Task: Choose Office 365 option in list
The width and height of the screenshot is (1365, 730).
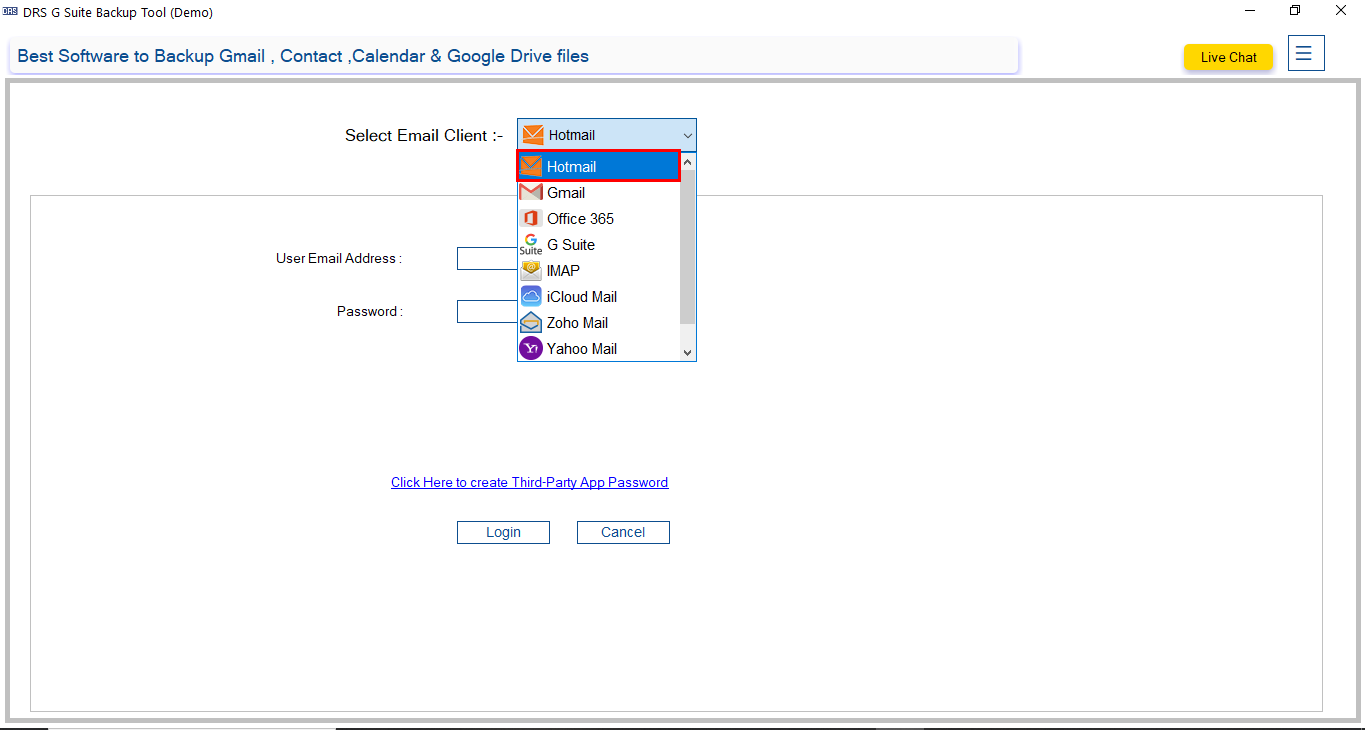Action: pyautogui.click(x=580, y=219)
